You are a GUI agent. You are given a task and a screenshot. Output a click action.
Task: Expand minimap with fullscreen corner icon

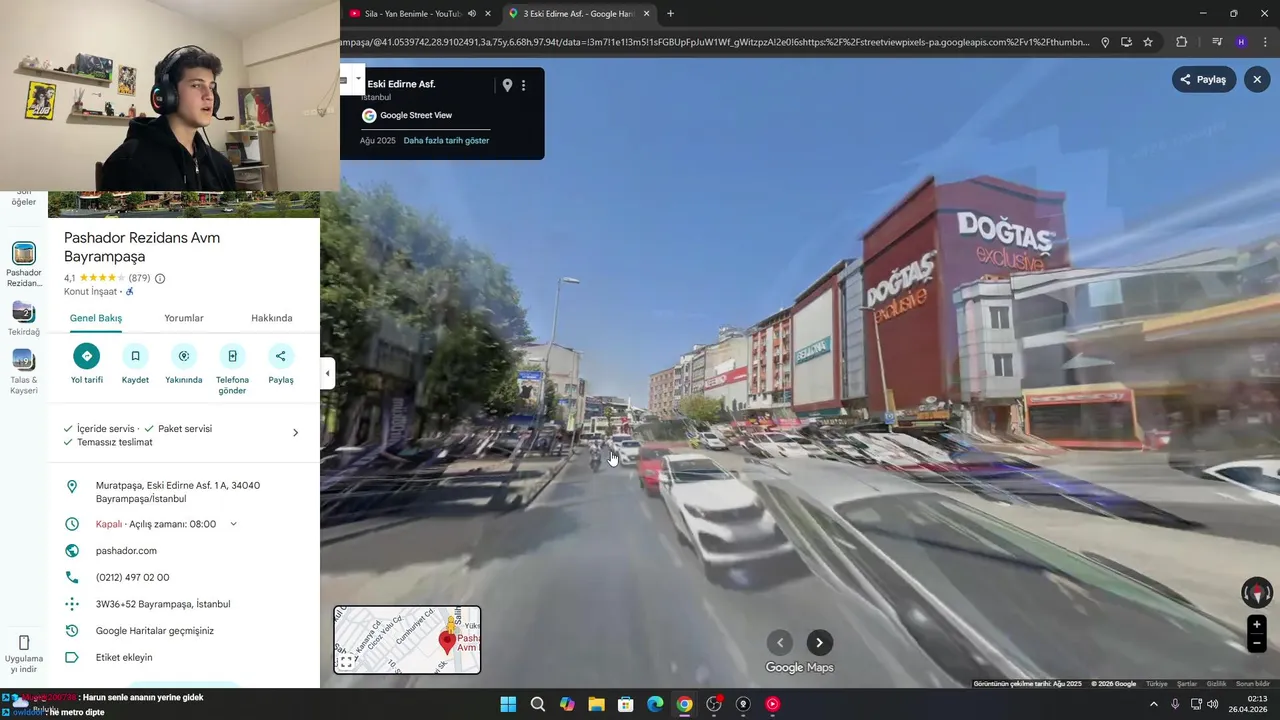click(x=346, y=662)
